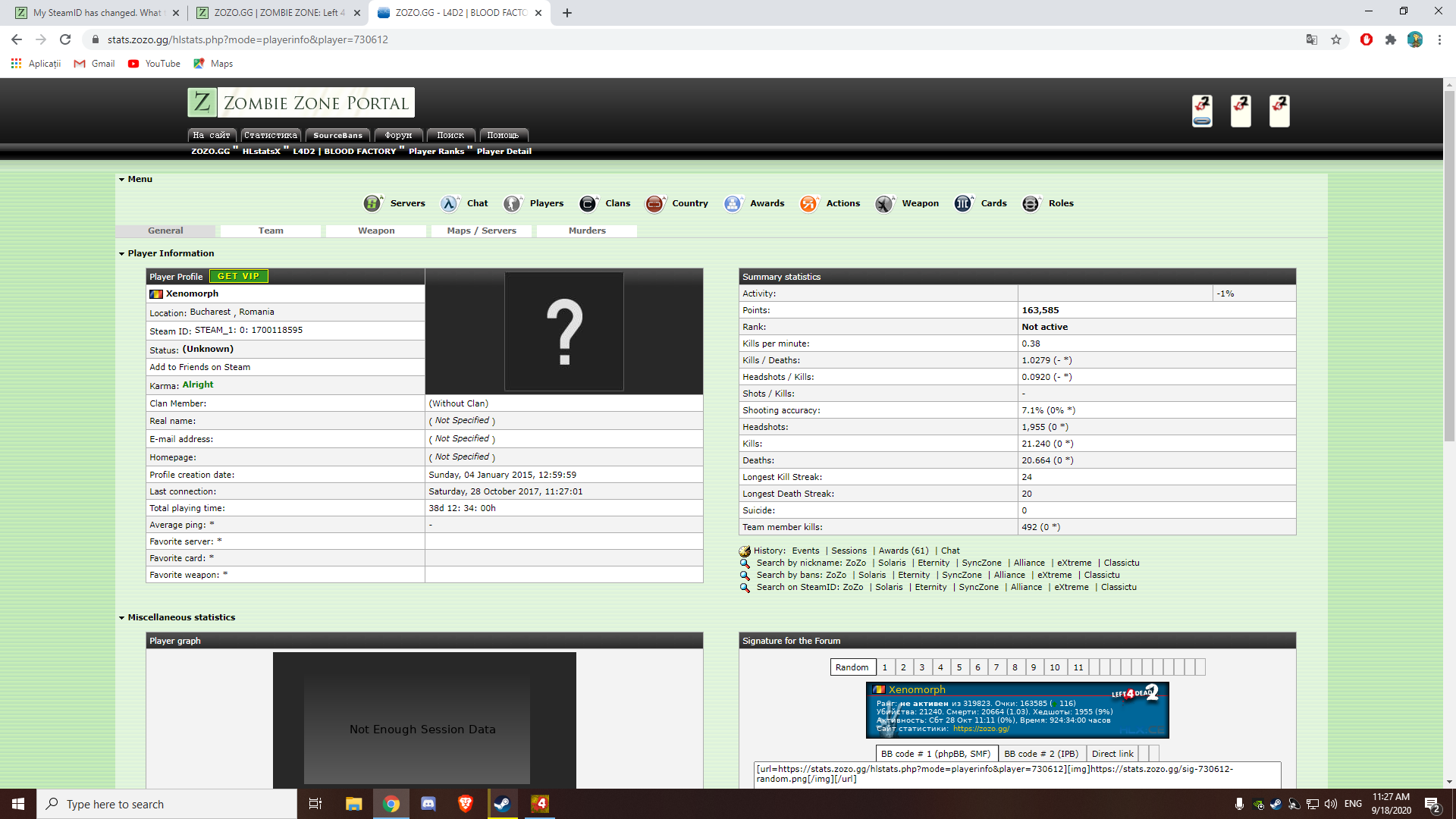Viewport: 1456px width, 819px height.
Task: Open Steam from the taskbar
Action: point(502,804)
